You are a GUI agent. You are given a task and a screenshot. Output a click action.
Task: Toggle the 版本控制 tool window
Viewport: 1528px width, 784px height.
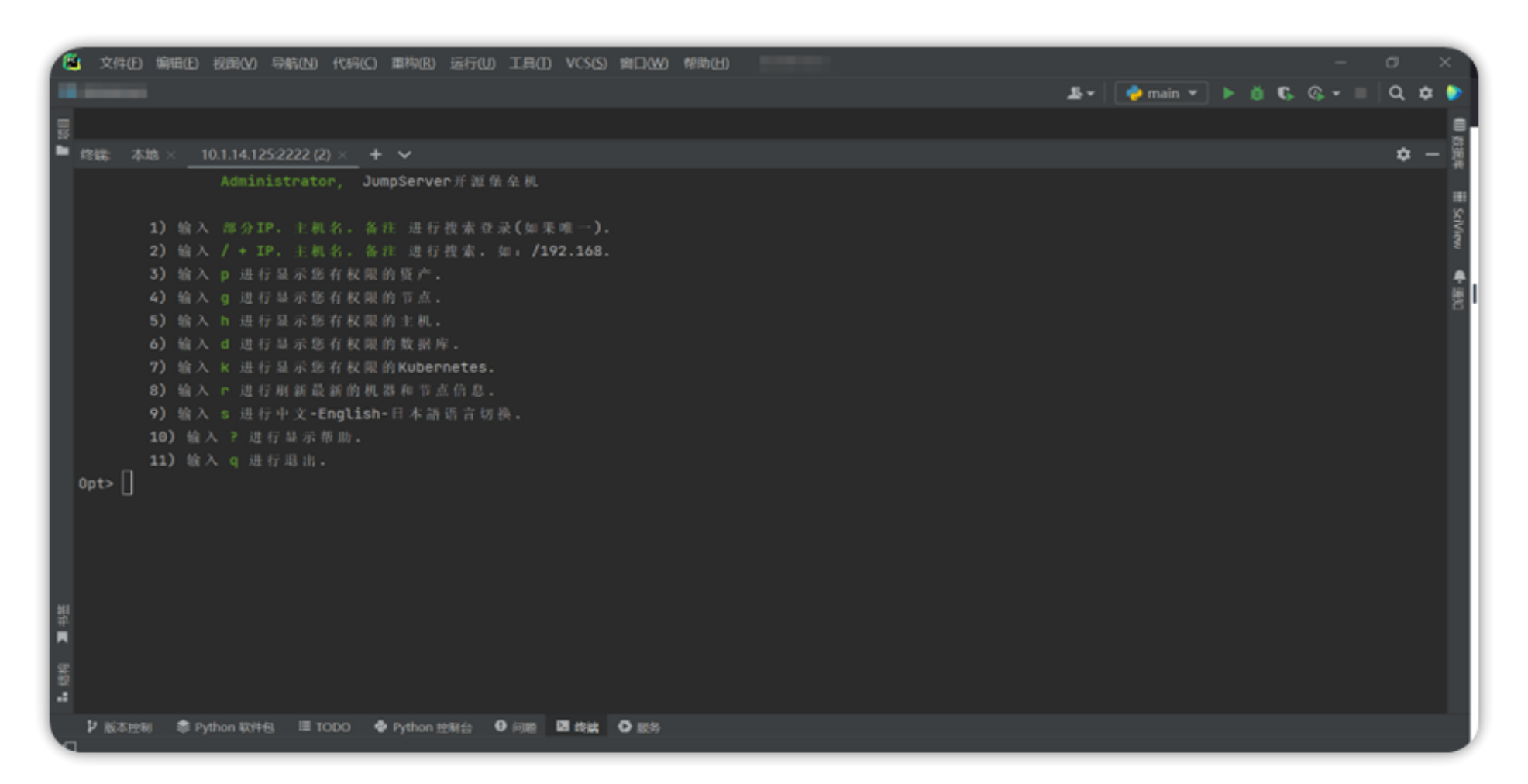point(119,727)
